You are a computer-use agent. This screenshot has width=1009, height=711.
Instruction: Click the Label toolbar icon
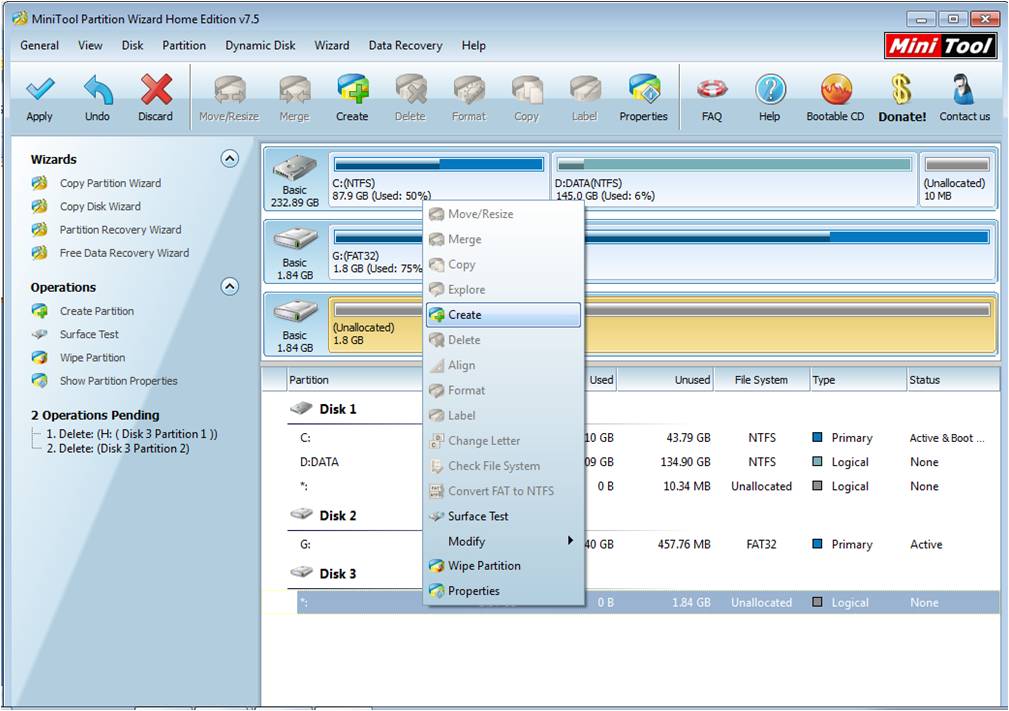tap(584, 89)
